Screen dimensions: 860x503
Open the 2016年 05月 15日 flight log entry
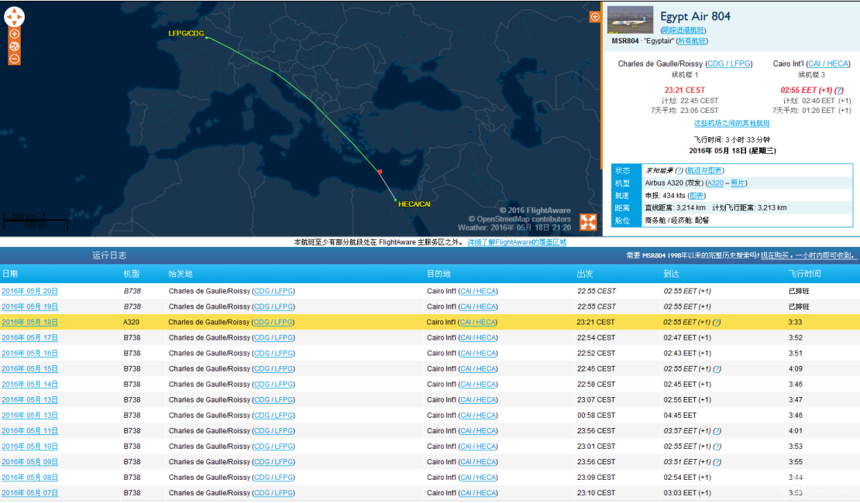tap(30, 369)
